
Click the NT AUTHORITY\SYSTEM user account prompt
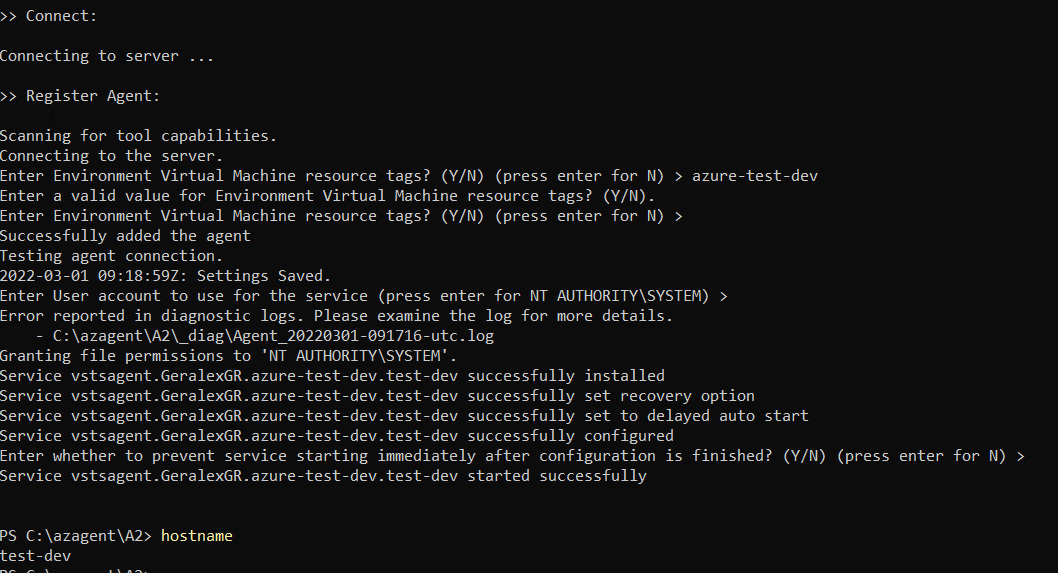(x=364, y=296)
